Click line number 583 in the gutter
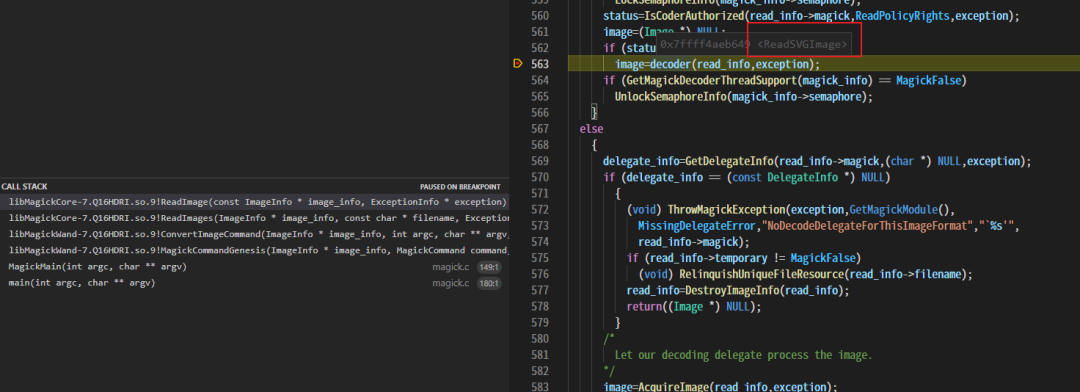 pyautogui.click(x=540, y=386)
